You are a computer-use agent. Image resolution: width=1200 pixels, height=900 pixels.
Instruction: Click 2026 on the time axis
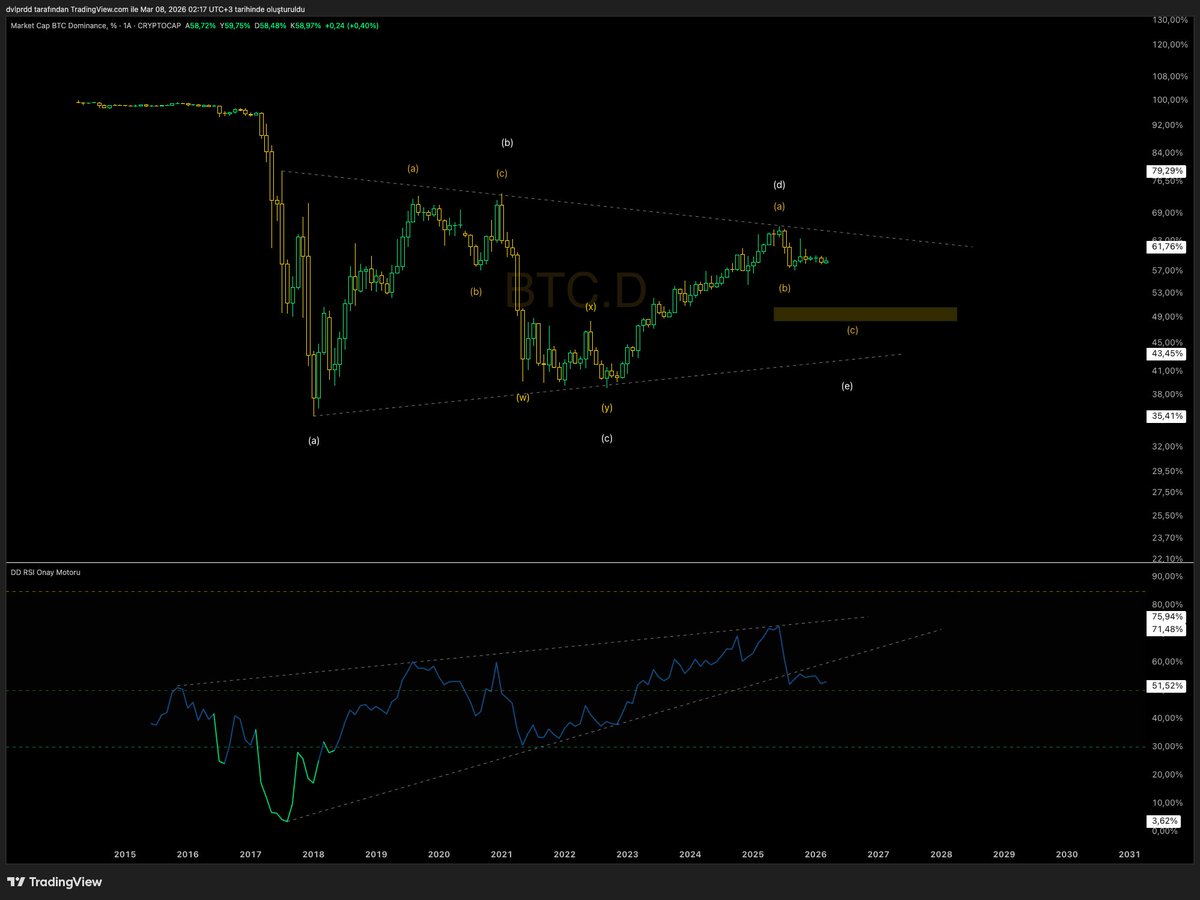click(815, 855)
